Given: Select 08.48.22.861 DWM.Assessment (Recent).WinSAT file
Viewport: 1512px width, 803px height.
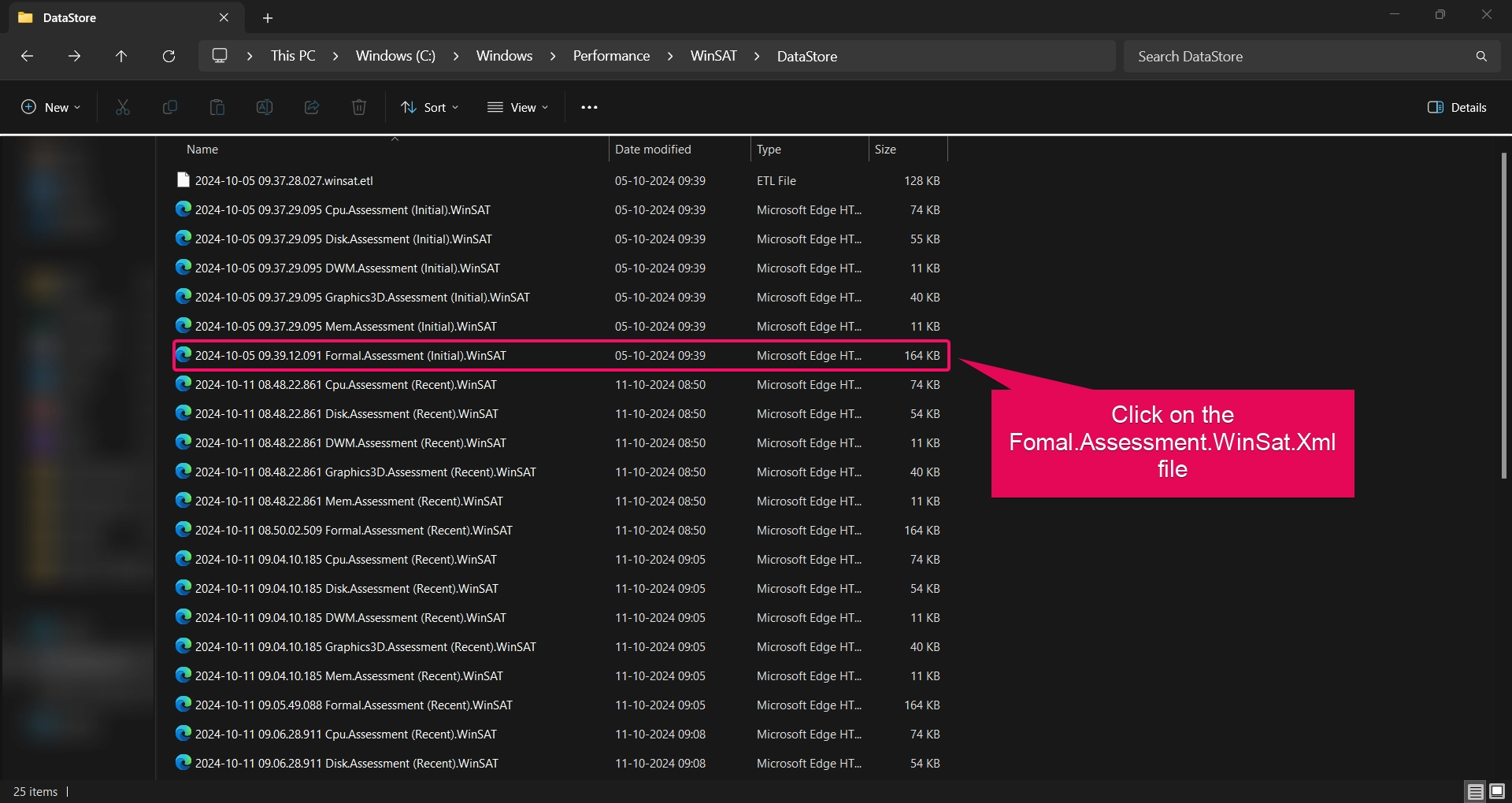Looking at the screenshot, I should (560, 442).
